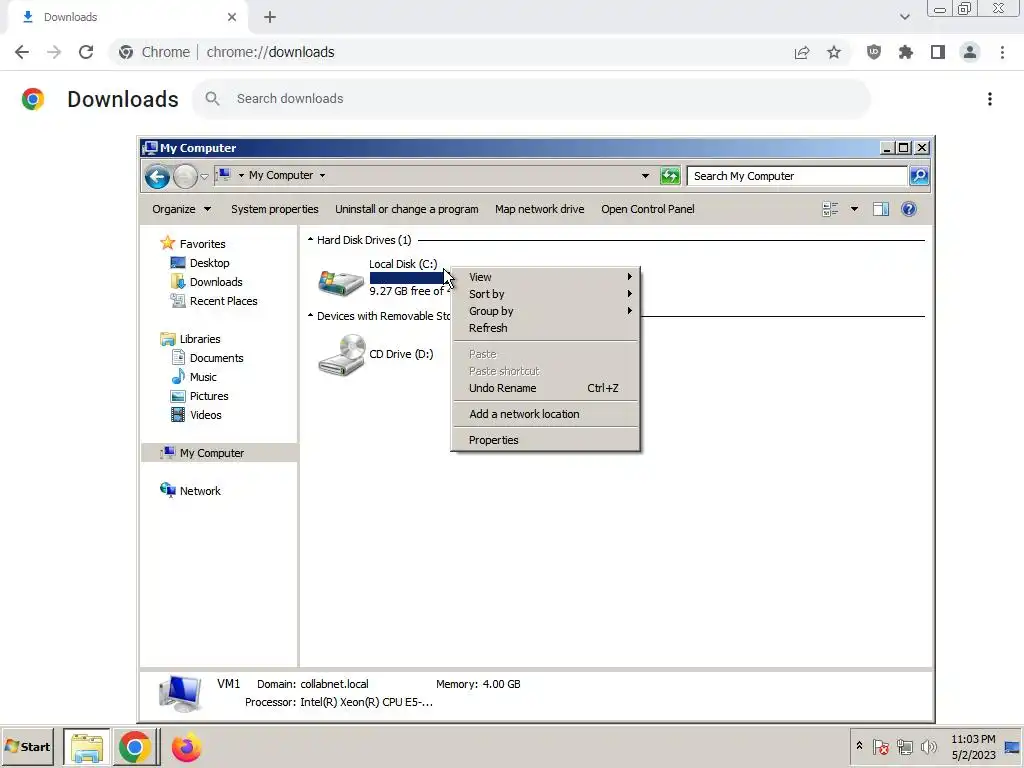Screen dimensions: 1024x768
Task: Change view with view icon
Action: [x=831, y=209]
